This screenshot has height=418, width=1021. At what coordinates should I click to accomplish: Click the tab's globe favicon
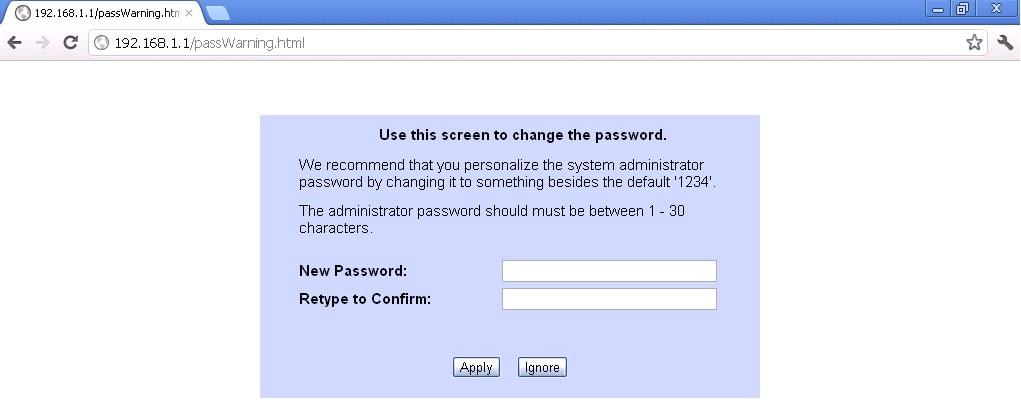(22, 13)
